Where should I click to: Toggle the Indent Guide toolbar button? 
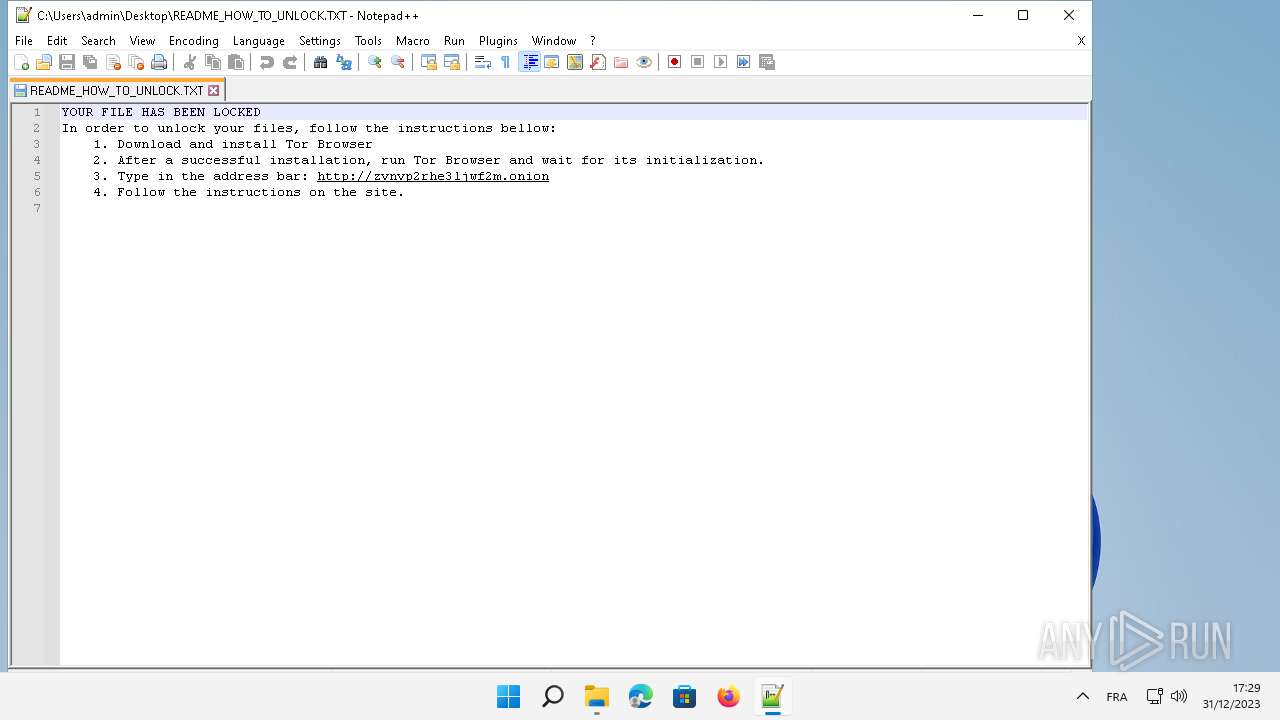530,62
